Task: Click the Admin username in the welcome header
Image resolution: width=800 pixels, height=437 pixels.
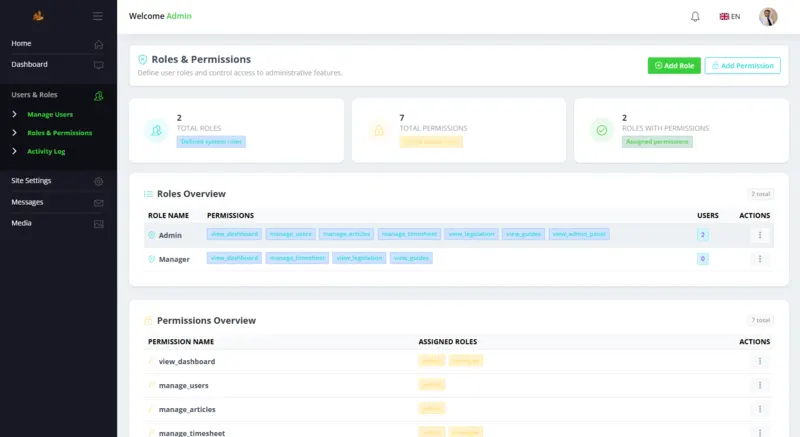Action: click(179, 16)
